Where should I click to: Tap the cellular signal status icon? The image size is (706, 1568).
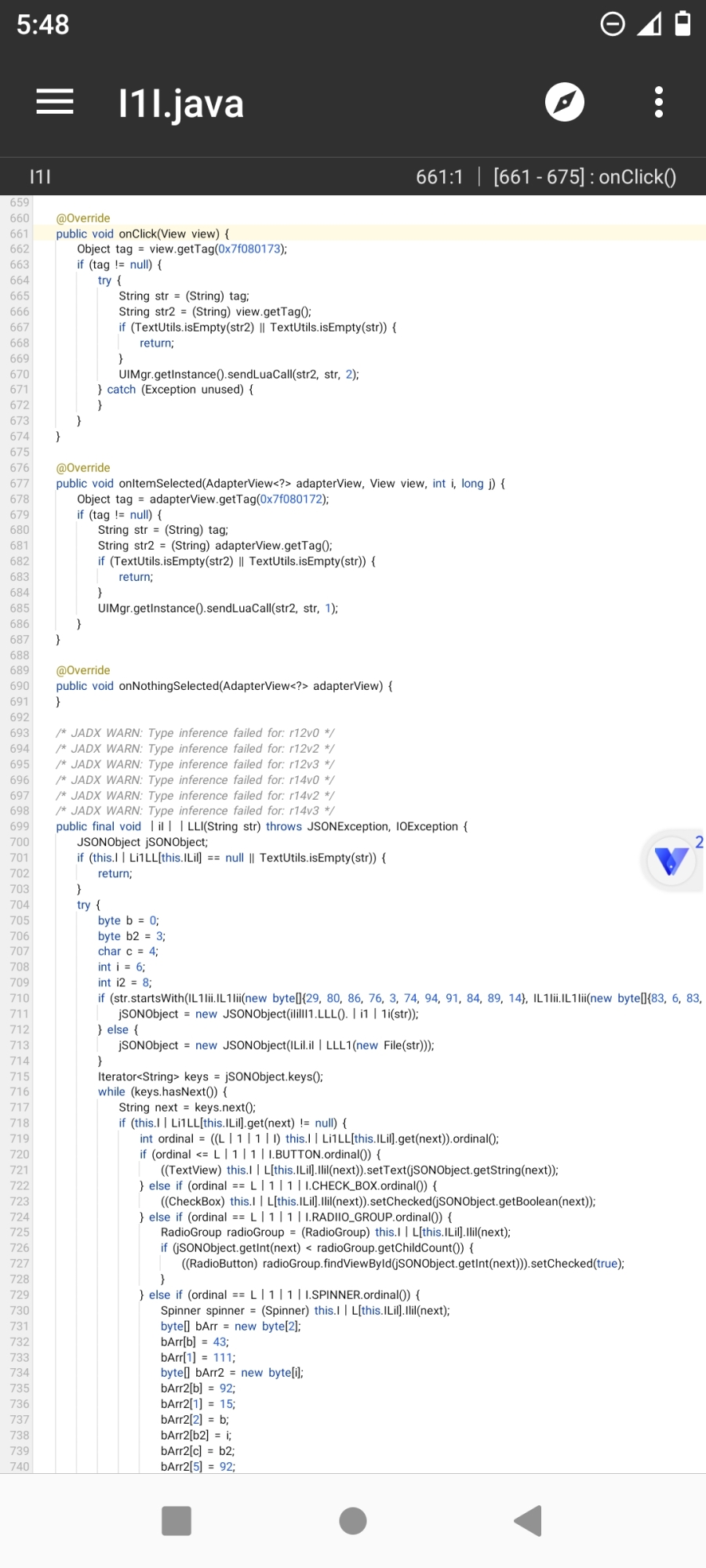click(649, 24)
